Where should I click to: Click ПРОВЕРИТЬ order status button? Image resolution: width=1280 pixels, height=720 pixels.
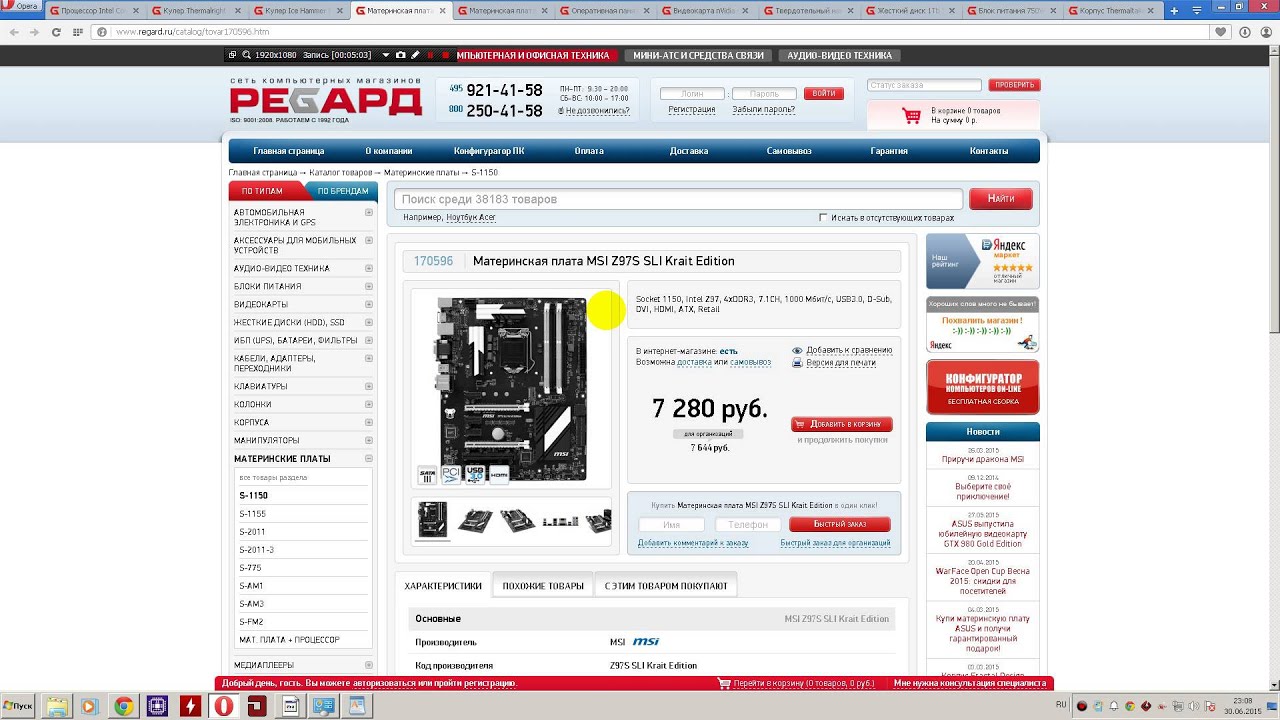[x=1014, y=85]
